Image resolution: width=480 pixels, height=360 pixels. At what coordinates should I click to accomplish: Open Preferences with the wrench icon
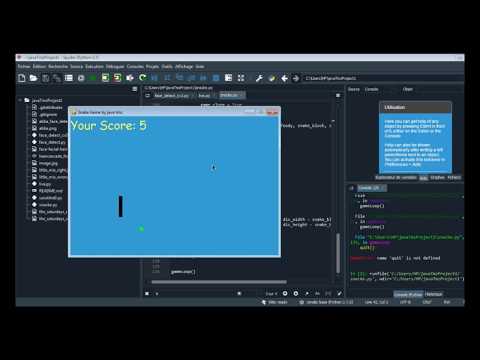coord(259,78)
